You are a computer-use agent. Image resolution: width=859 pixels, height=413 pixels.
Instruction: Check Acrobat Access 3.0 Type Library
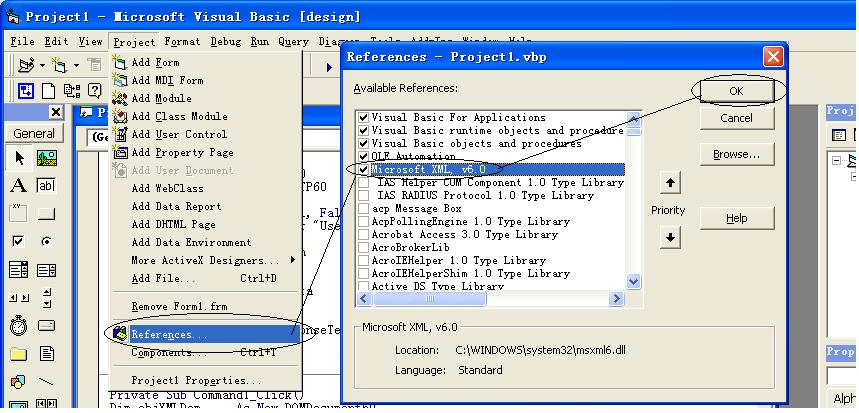point(363,234)
